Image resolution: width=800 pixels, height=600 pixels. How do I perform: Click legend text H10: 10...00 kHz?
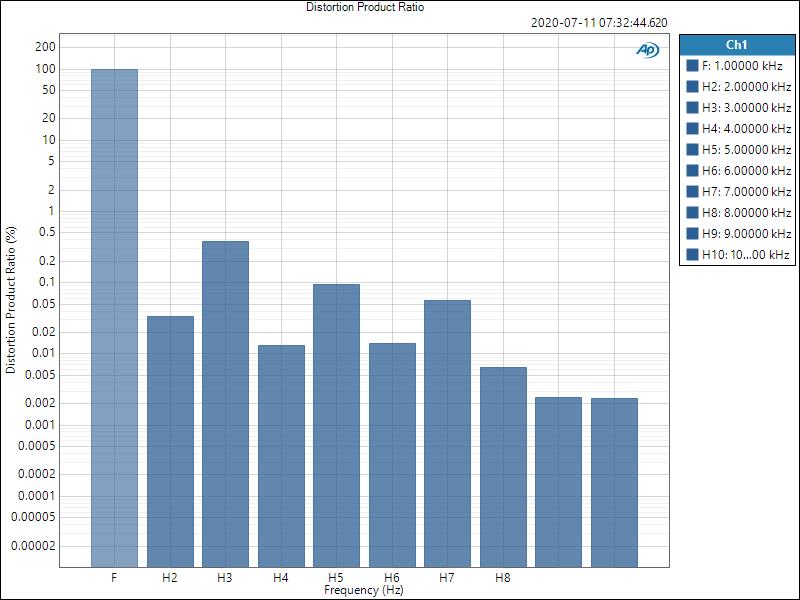point(745,254)
